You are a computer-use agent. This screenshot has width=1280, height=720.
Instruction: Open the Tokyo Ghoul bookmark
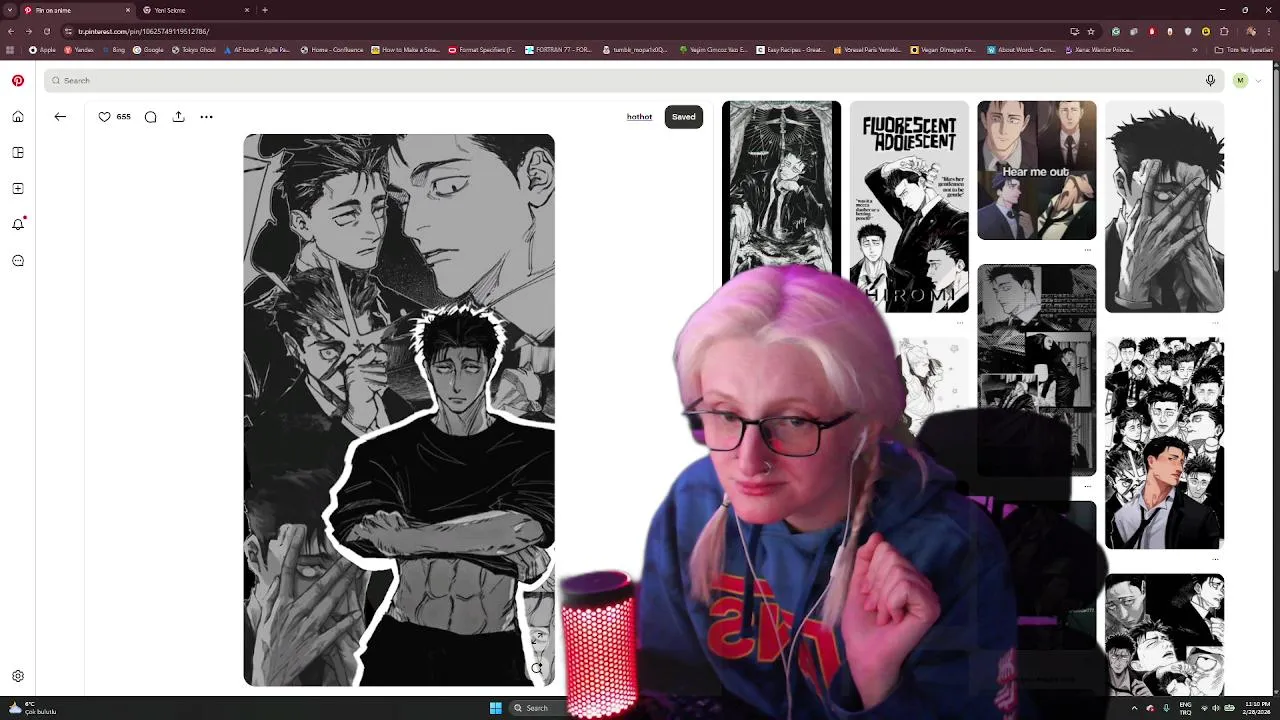195,50
